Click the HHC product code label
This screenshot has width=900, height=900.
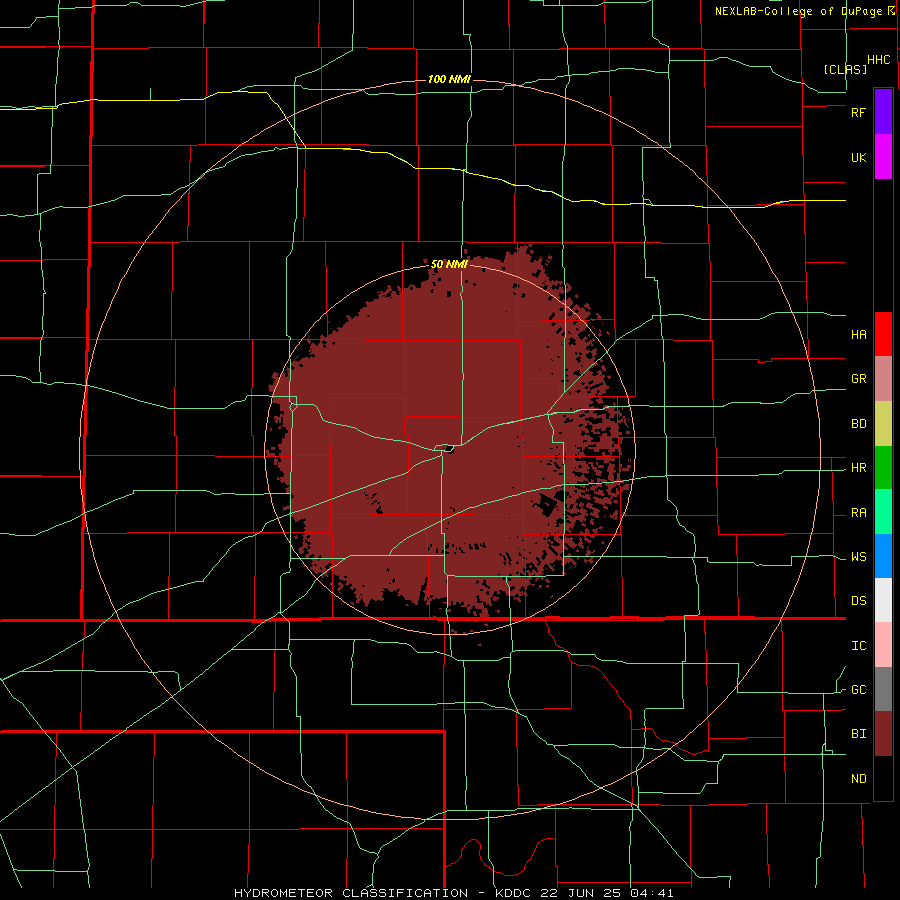coord(878,60)
